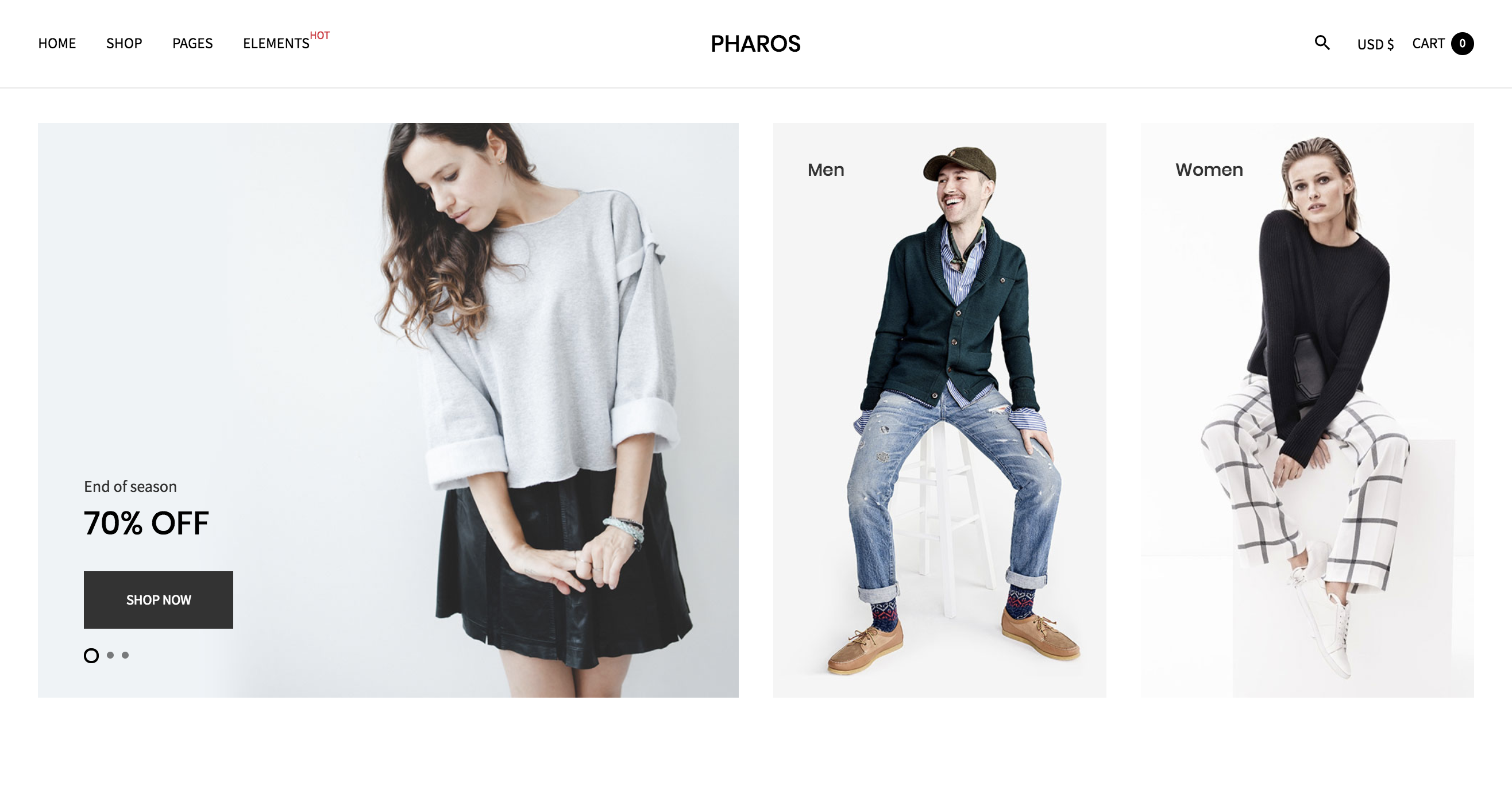Open the HOME menu item
This screenshot has width=1512, height=808.
tap(57, 42)
